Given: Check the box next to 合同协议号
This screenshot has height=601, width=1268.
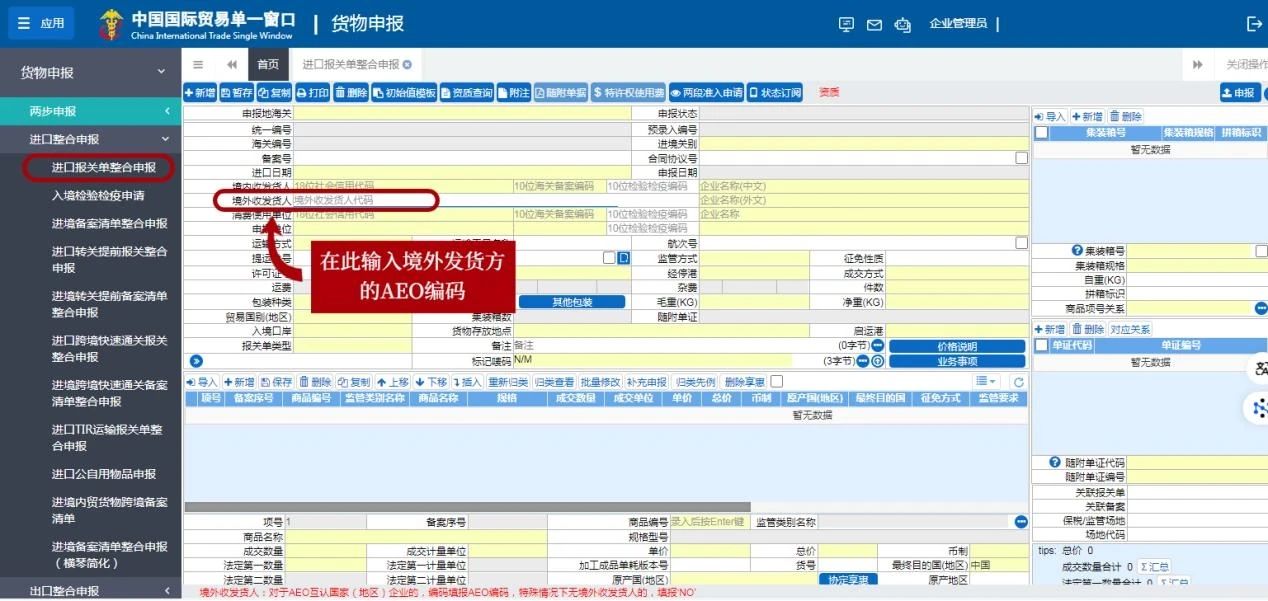Looking at the screenshot, I should coord(1021,158).
